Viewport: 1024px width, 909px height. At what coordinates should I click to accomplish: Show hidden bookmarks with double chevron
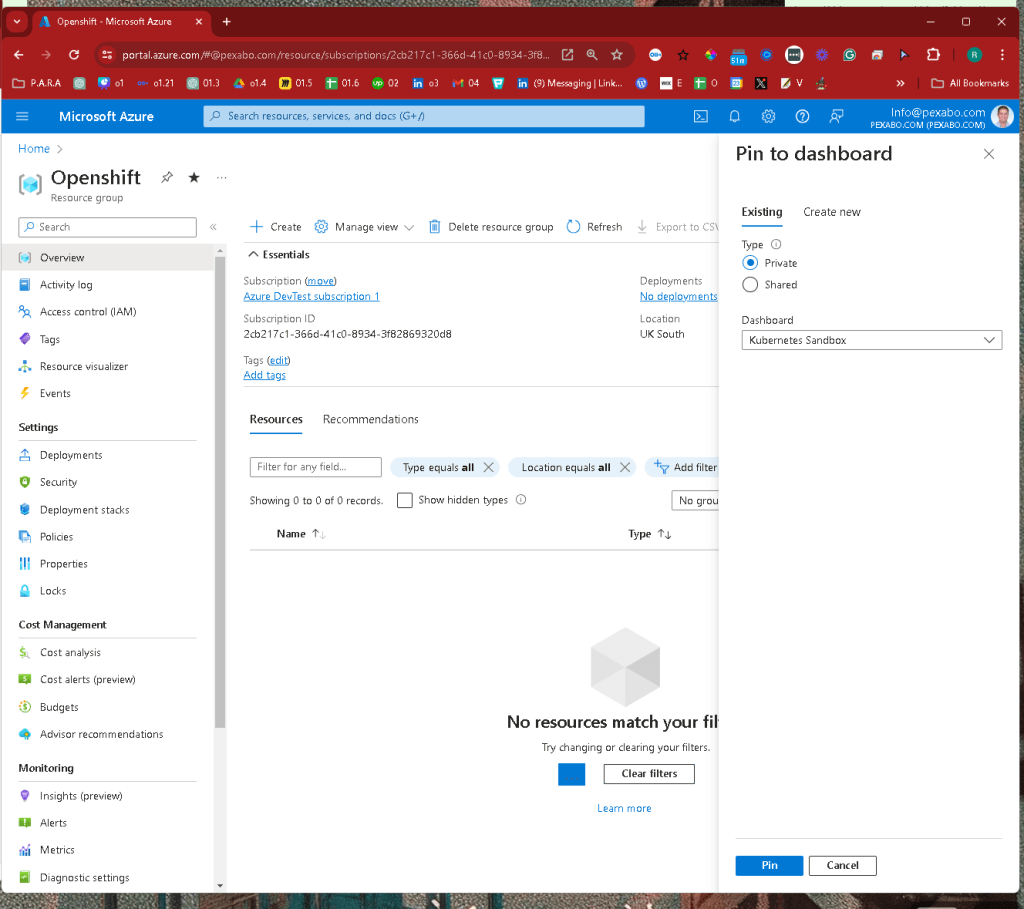[901, 83]
